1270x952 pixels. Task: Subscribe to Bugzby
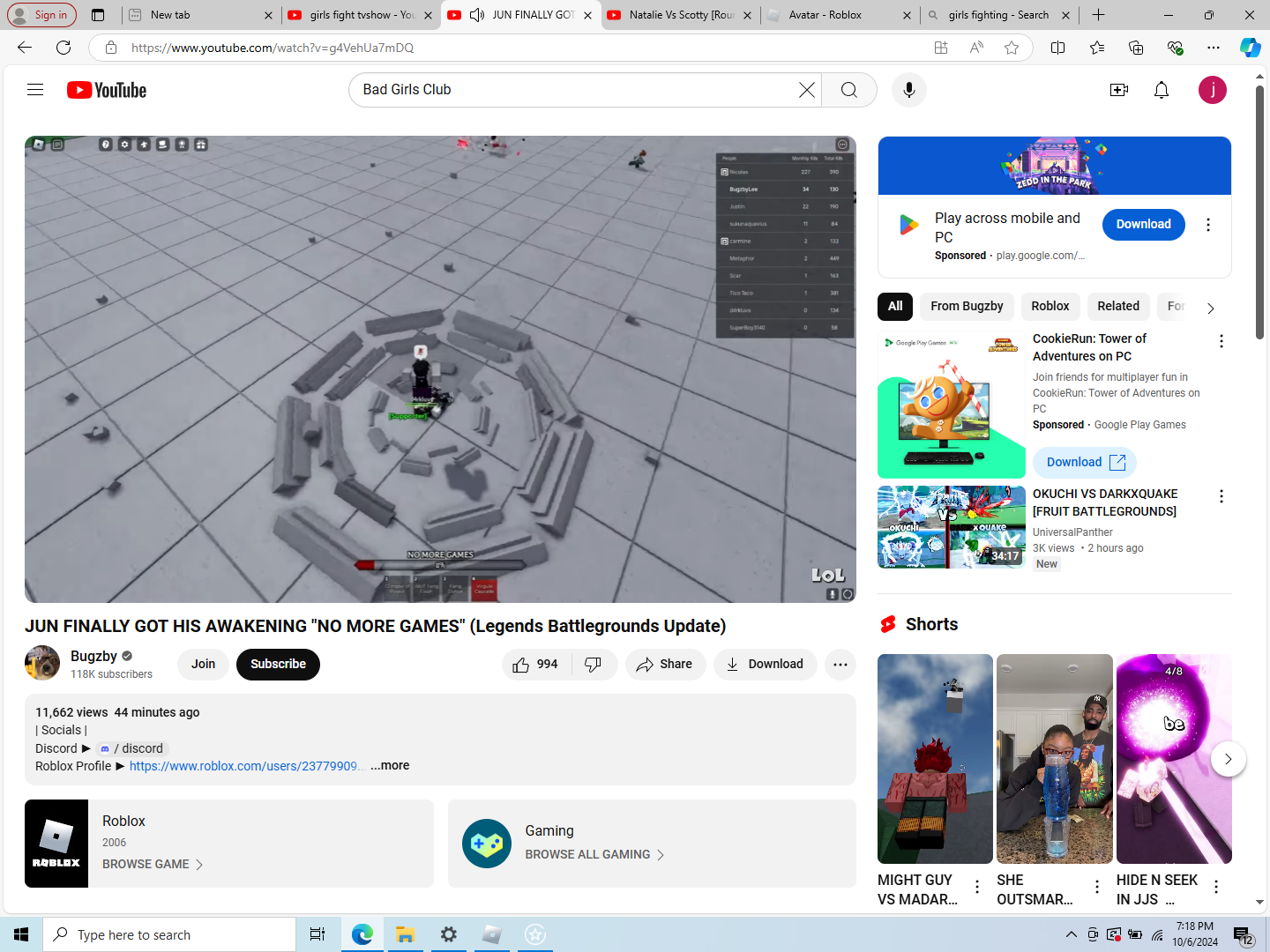click(x=278, y=665)
